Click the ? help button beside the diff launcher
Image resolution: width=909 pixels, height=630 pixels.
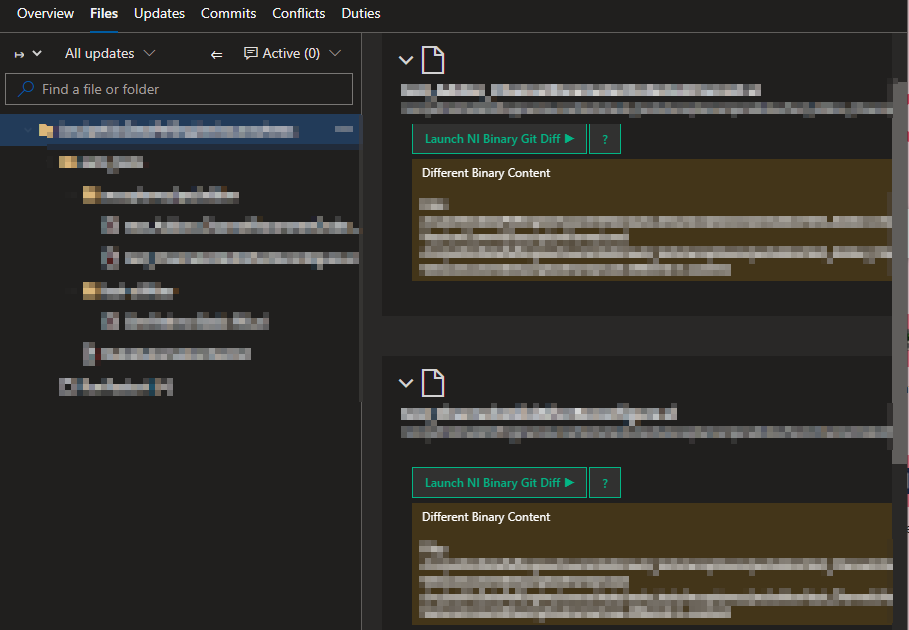pyautogui.click(x=604, y=138)
